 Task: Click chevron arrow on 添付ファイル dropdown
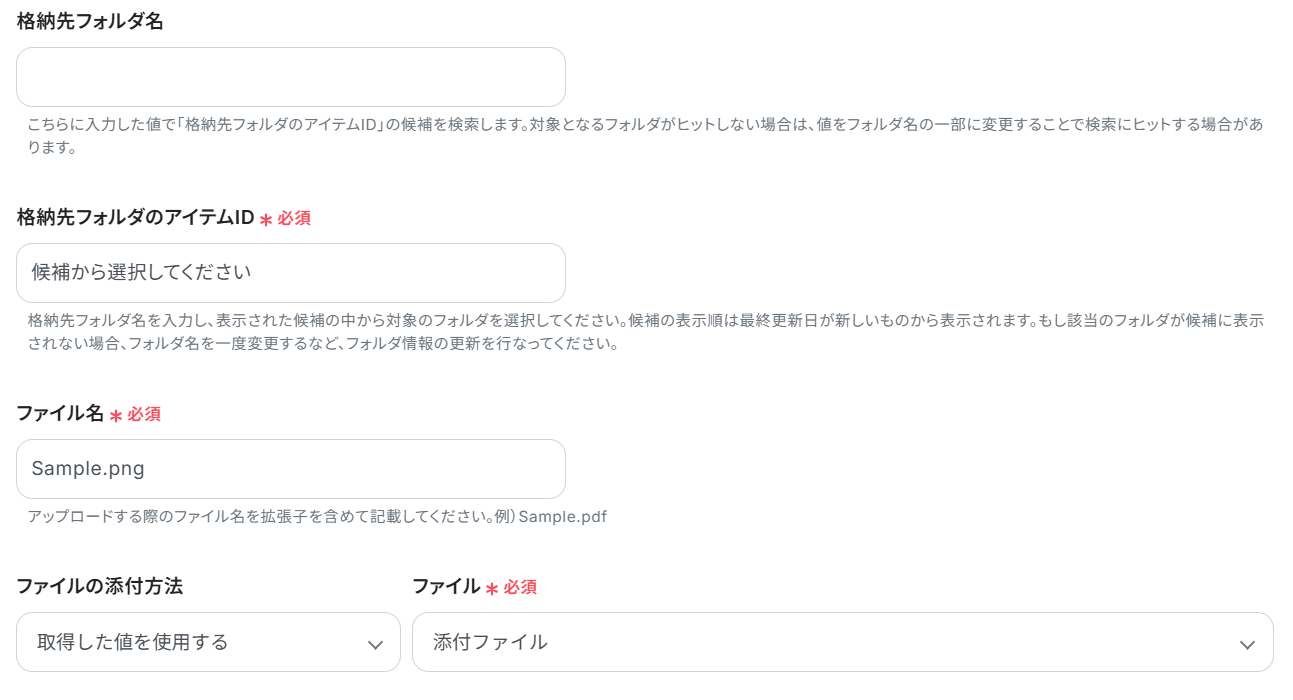[1247, 644]
